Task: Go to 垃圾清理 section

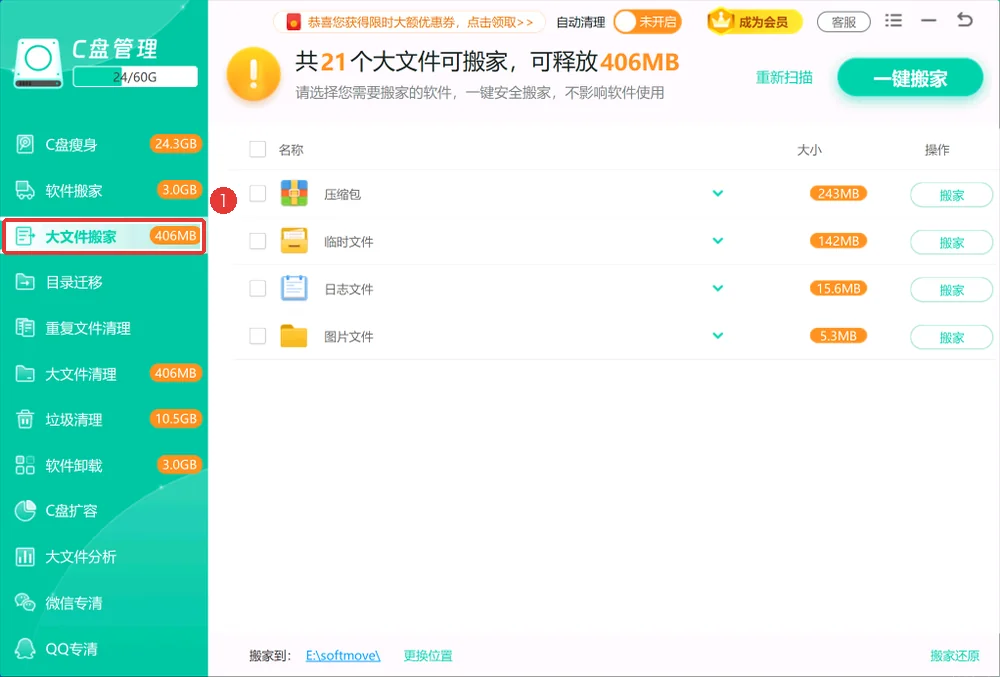Action: point(104,419)
